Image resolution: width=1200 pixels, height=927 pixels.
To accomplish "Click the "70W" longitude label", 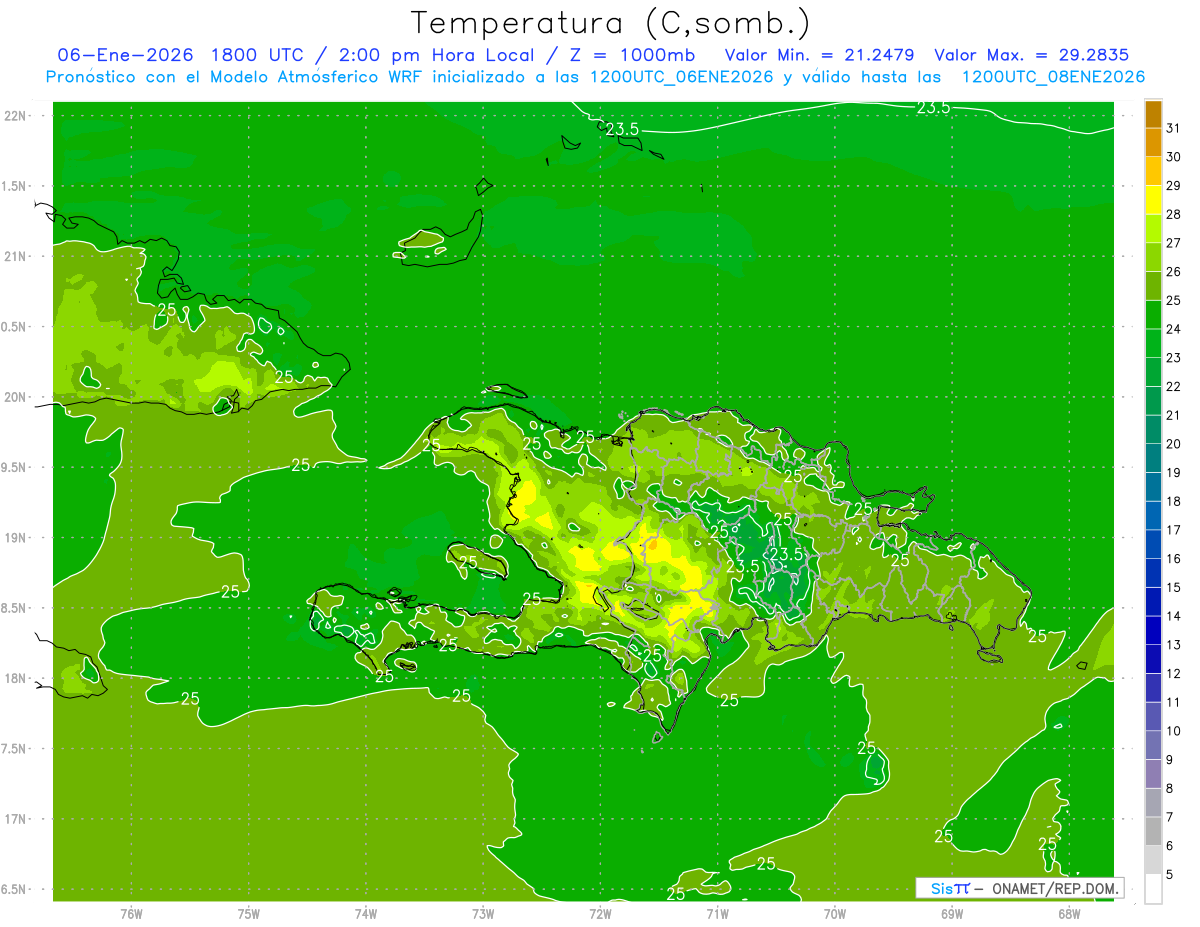I will click(x=835, y=914).
